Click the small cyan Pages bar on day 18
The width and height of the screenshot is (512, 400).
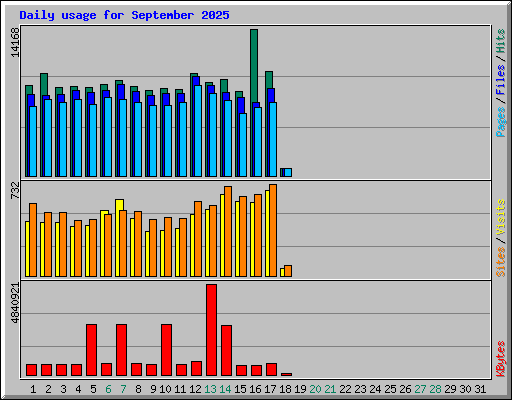(288, 172)
